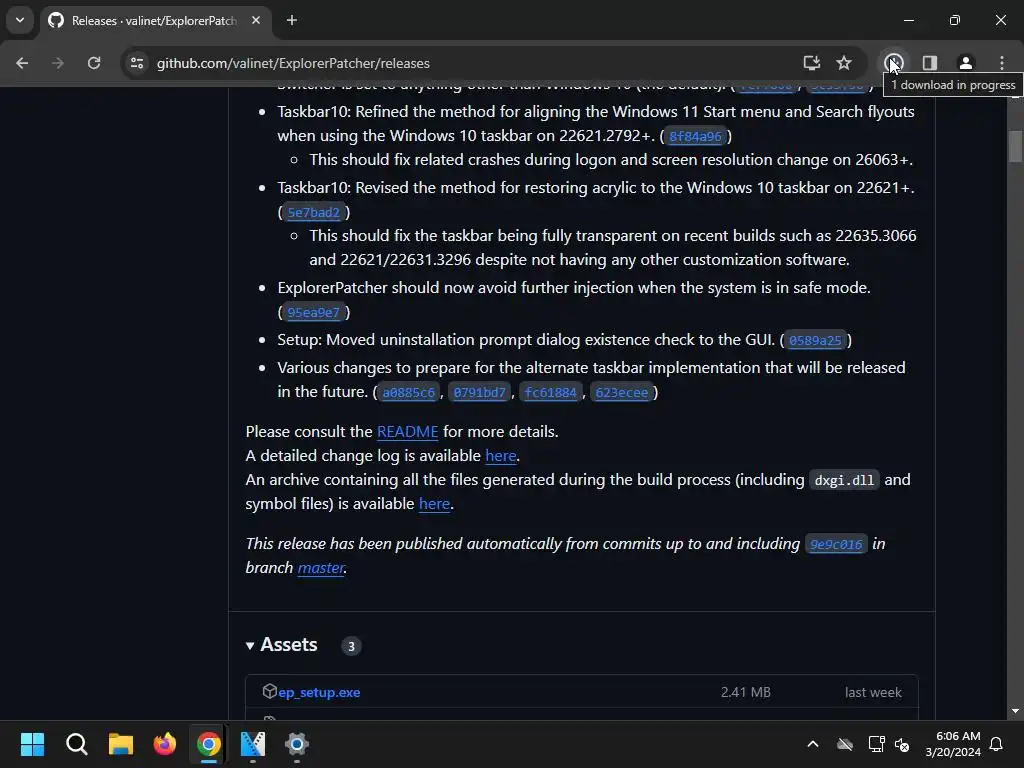Click the forward navigation arrow
Screen dimensions: 1024x768
point(58,63)
